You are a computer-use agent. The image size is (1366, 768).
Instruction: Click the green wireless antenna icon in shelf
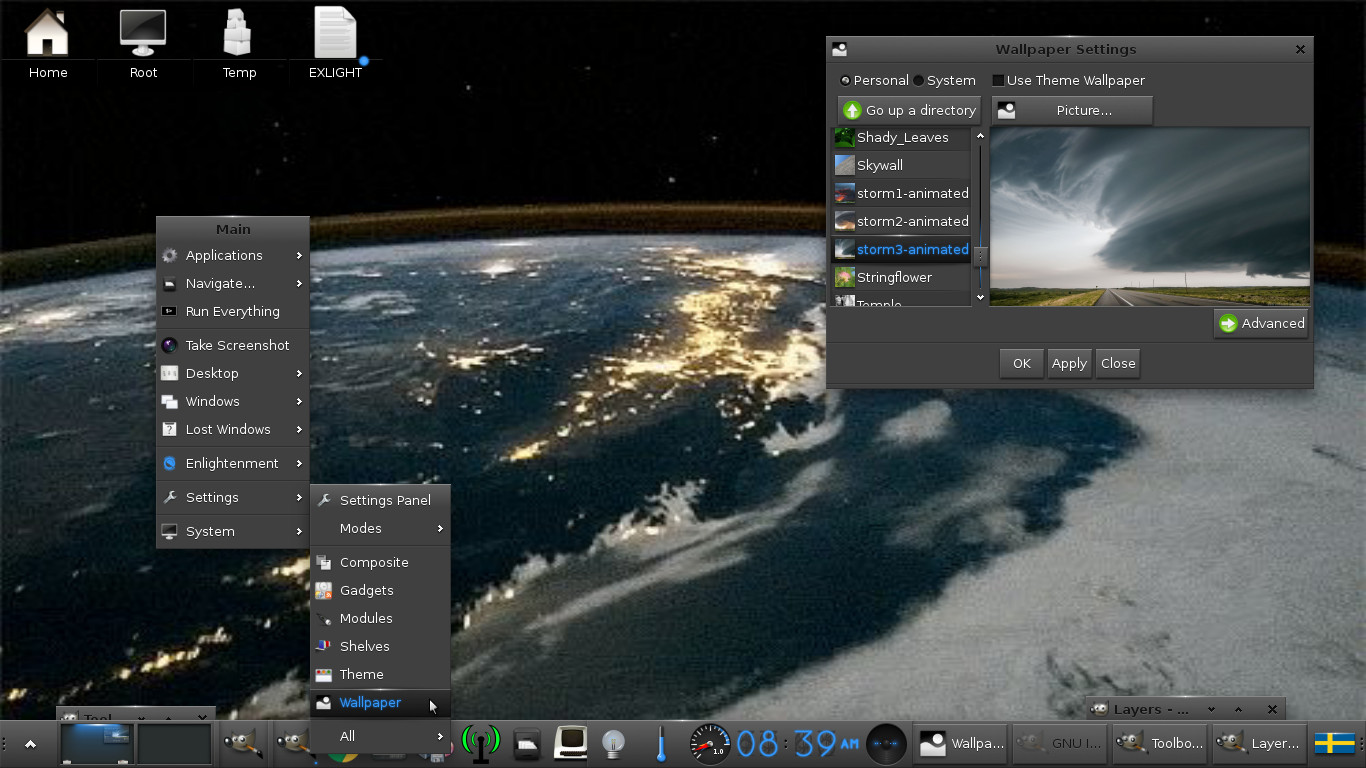coord(480,744)
